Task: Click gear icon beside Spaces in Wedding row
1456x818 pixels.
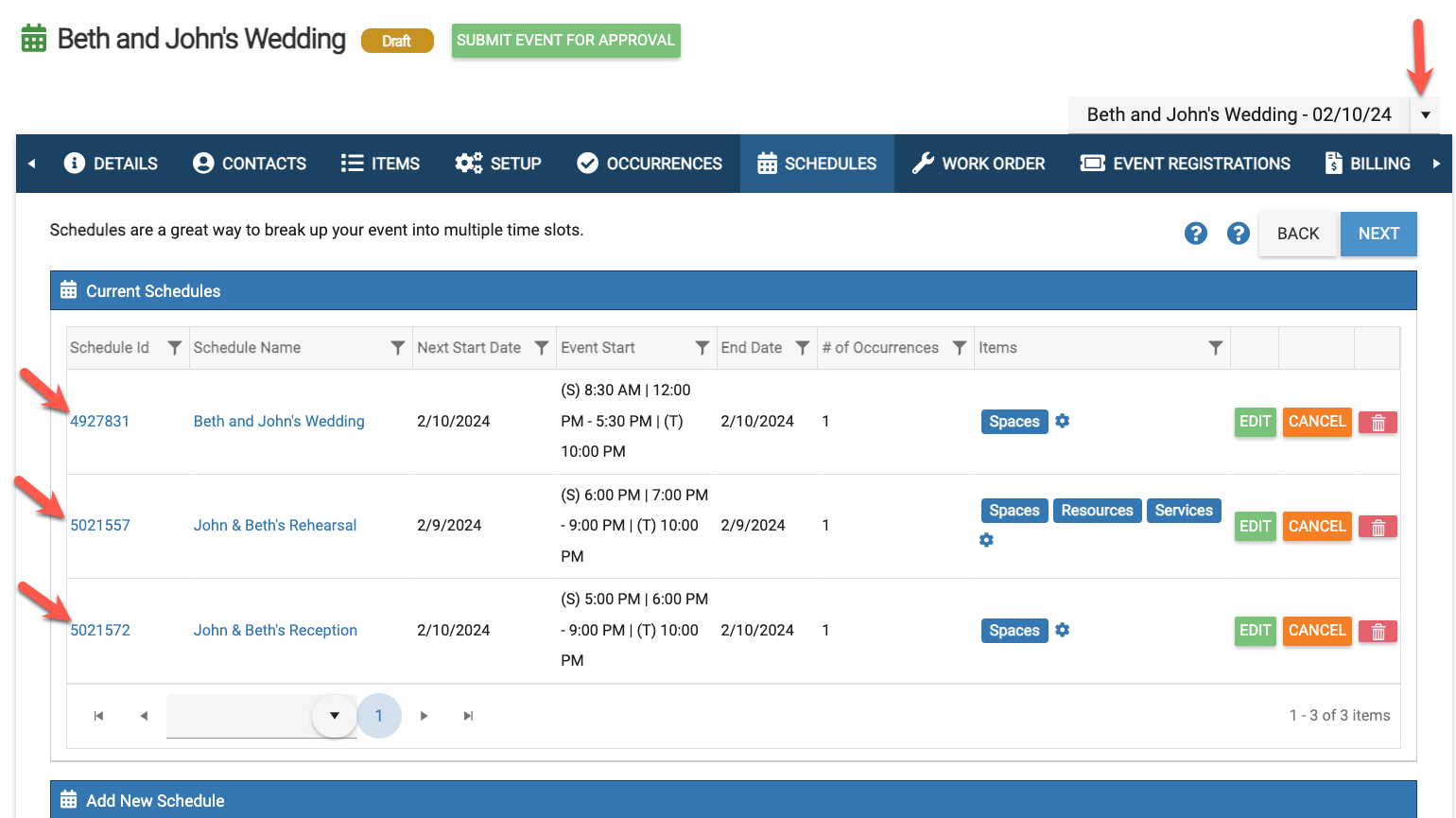Action: tap(1063, 422)
